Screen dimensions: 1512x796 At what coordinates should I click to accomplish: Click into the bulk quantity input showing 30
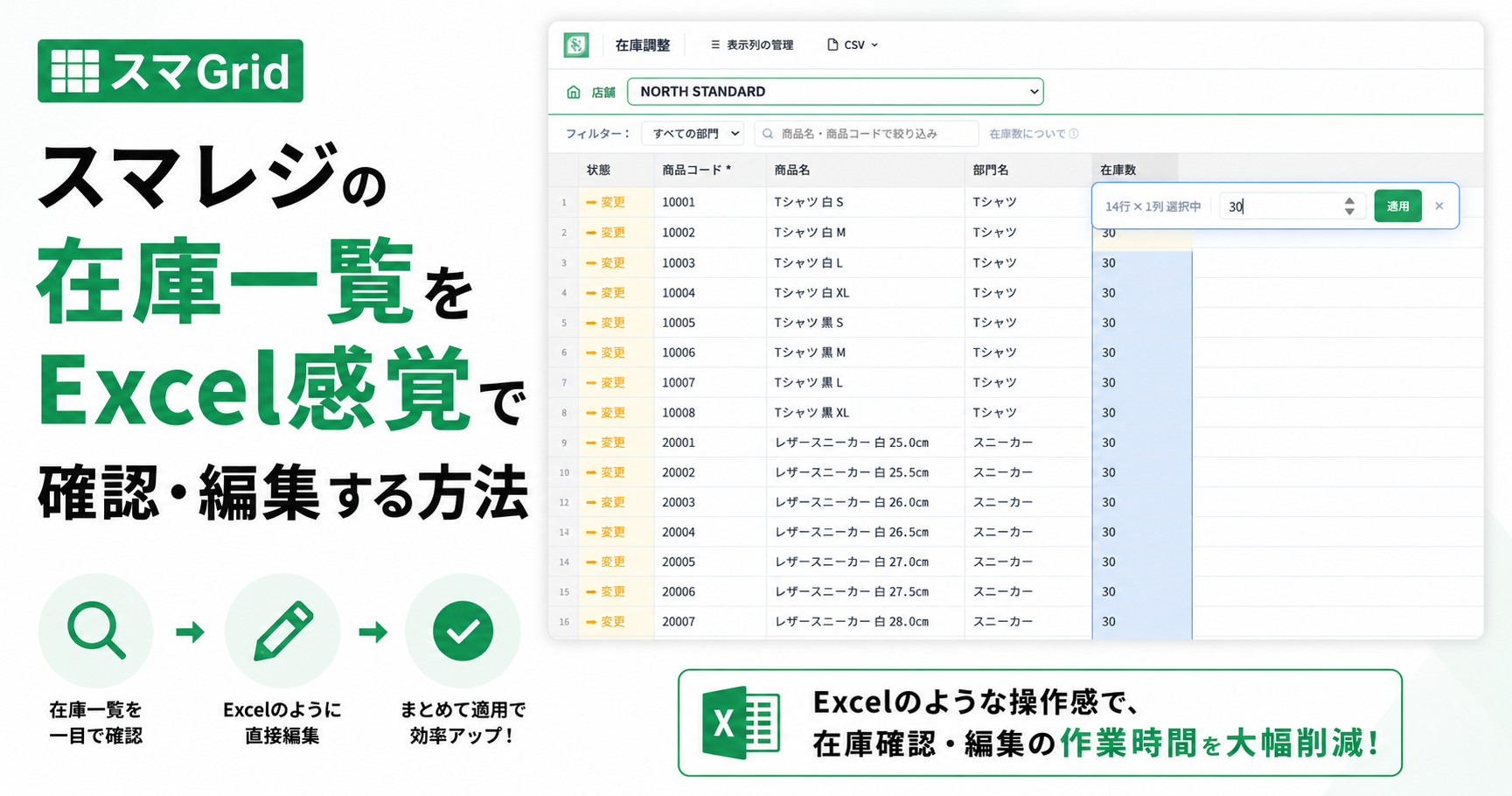pos(1293,206)
